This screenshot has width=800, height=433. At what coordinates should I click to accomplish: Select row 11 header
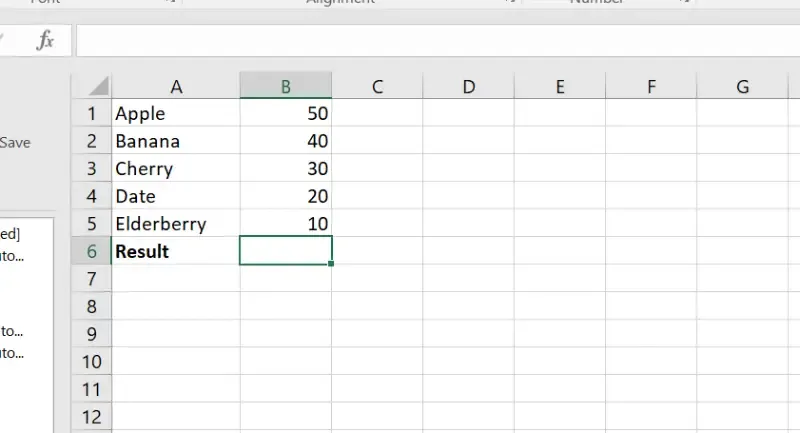(x=91, y=389)
